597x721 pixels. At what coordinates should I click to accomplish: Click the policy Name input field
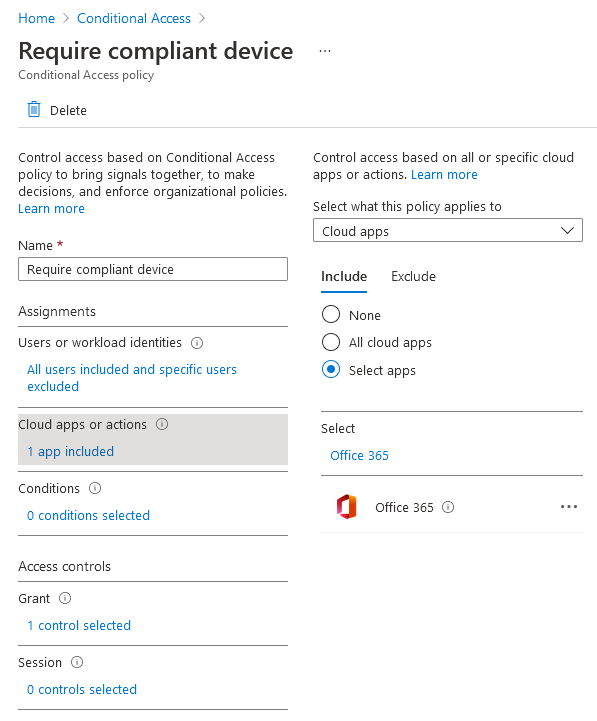pyautogui.click(x=153, y=269)
